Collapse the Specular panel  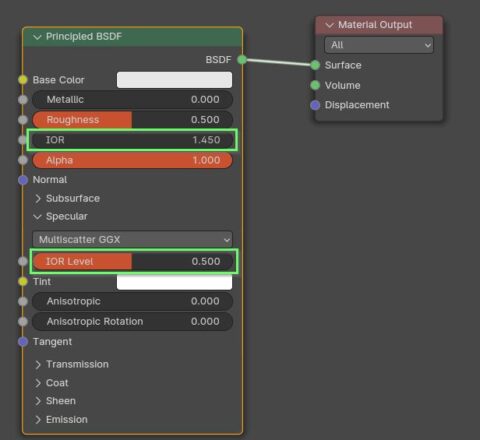[37, 217]
